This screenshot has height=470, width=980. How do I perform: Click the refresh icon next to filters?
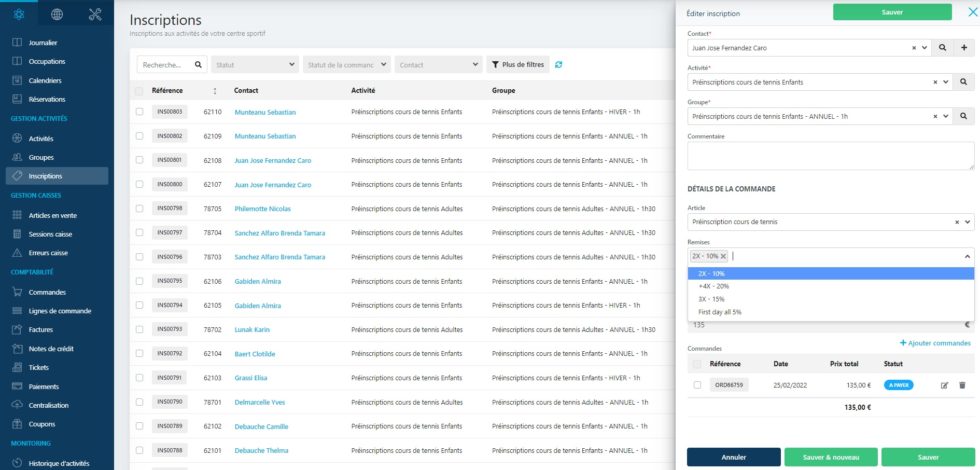coord(559,65)
